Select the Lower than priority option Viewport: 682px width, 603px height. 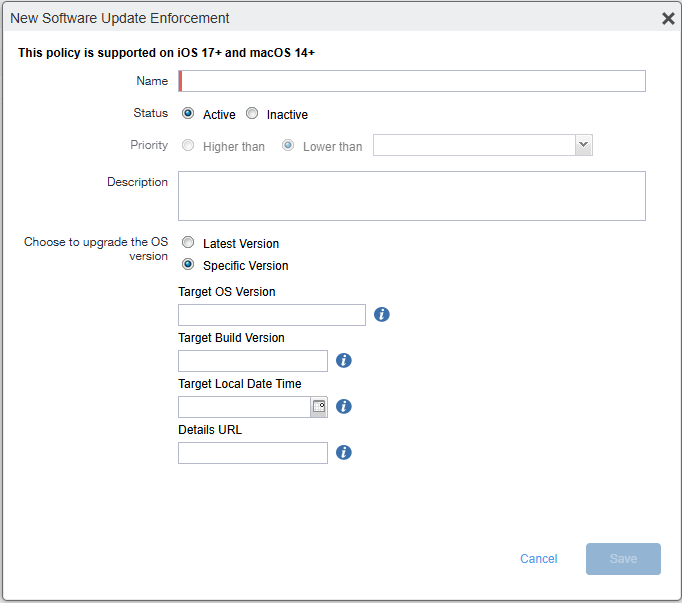(x=288, y=146)
